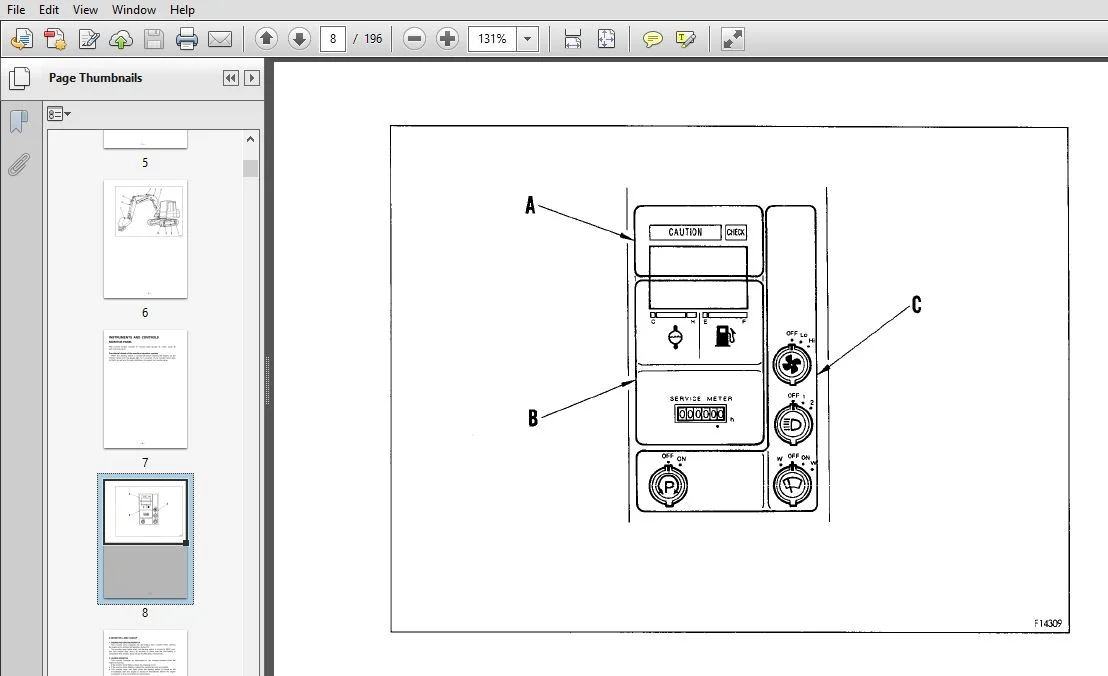Go to previous page arrow
Viewport: 1108px width, 676px height.
266,39
